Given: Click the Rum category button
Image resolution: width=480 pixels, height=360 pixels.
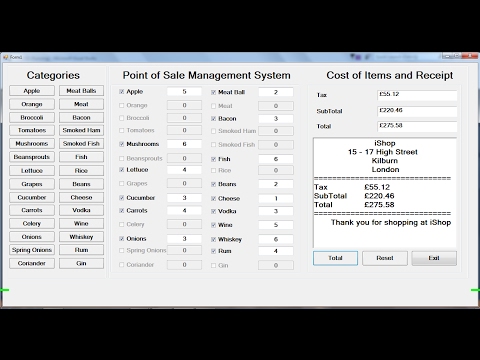Looking at the screenshot, I should pos(81,250).
